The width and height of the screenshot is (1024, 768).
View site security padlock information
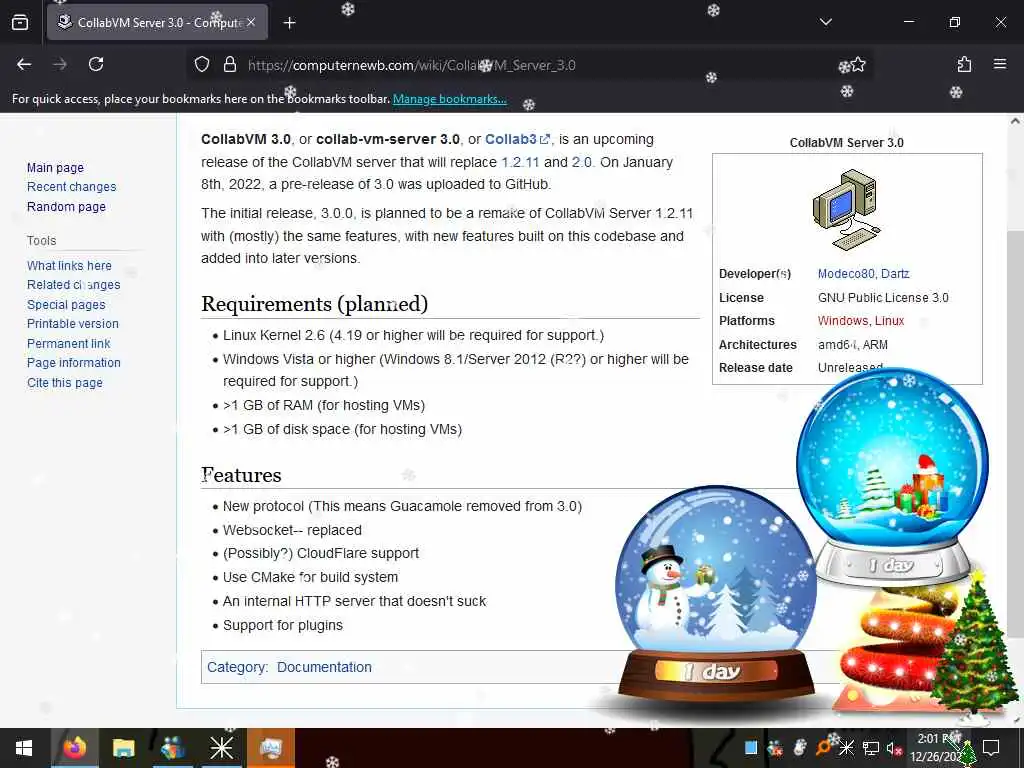click(229, 64)
